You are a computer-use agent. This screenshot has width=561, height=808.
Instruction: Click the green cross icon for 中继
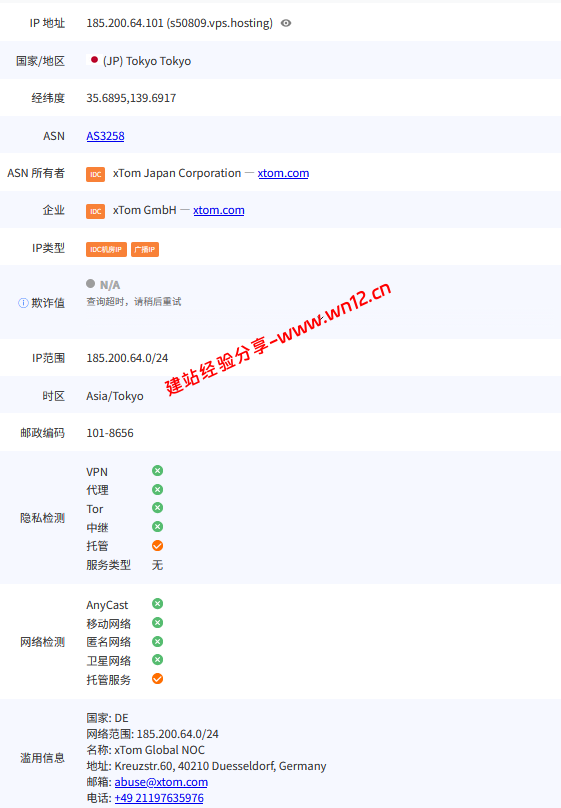click(158, 526)
